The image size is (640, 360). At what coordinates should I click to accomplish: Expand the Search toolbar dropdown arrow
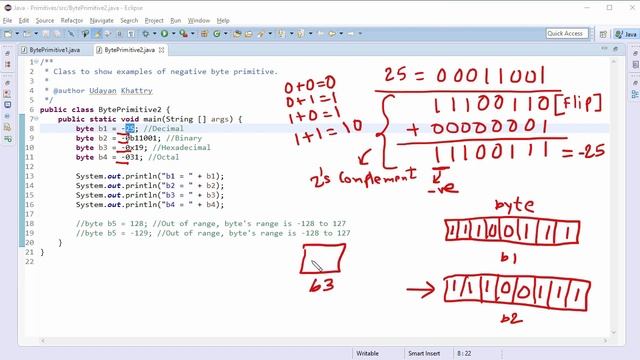(x=270, y=34)
